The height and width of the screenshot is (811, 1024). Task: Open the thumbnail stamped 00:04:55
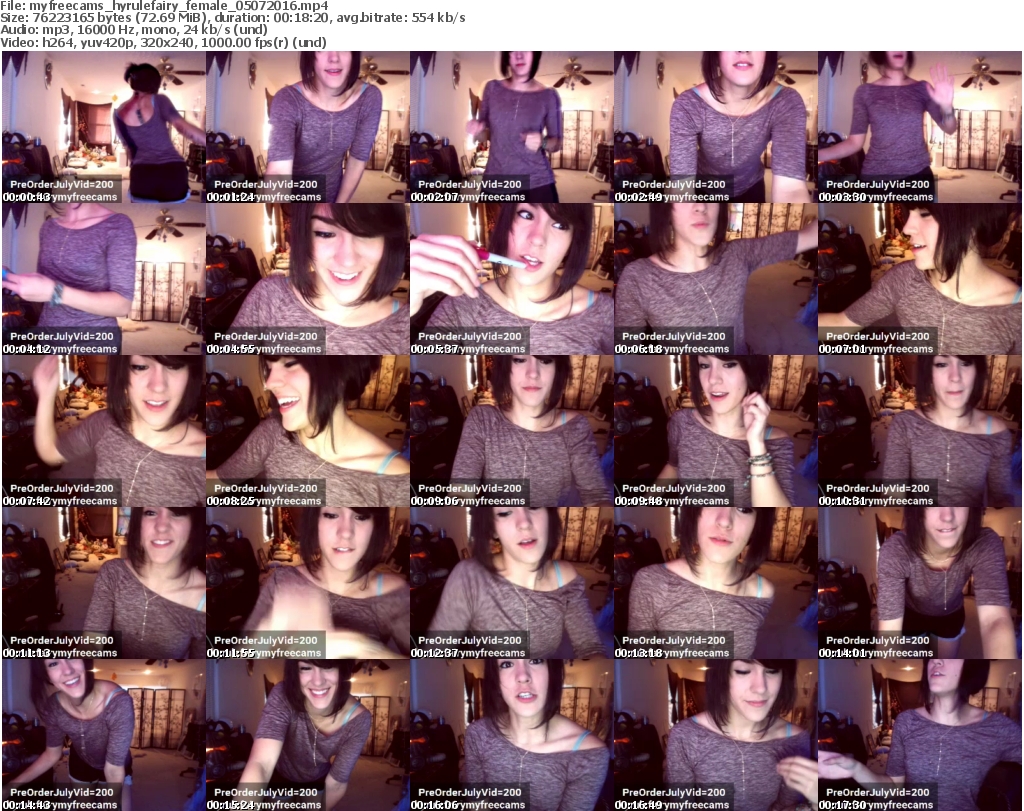[x=308, y=279]
